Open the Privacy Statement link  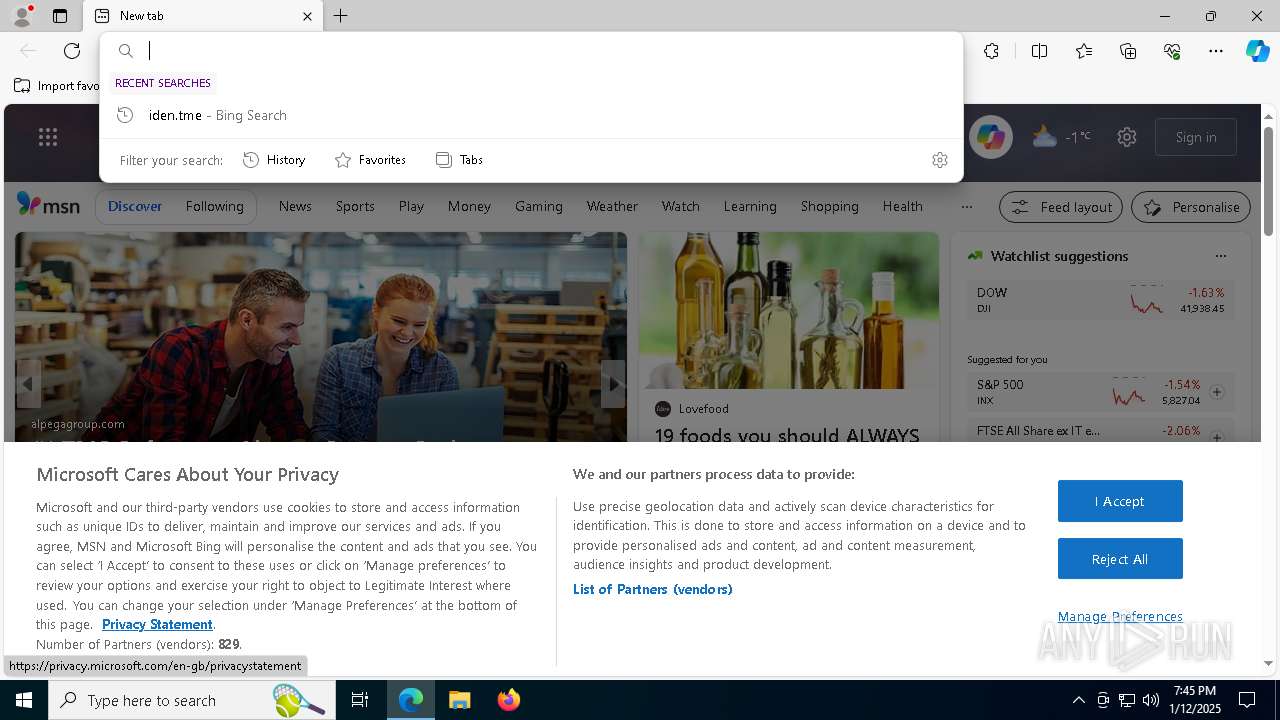click(157, 624)
